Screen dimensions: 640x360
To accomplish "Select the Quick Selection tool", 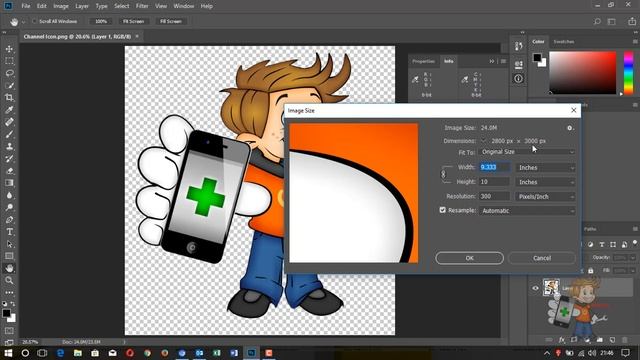I will [x=9, y=86].
